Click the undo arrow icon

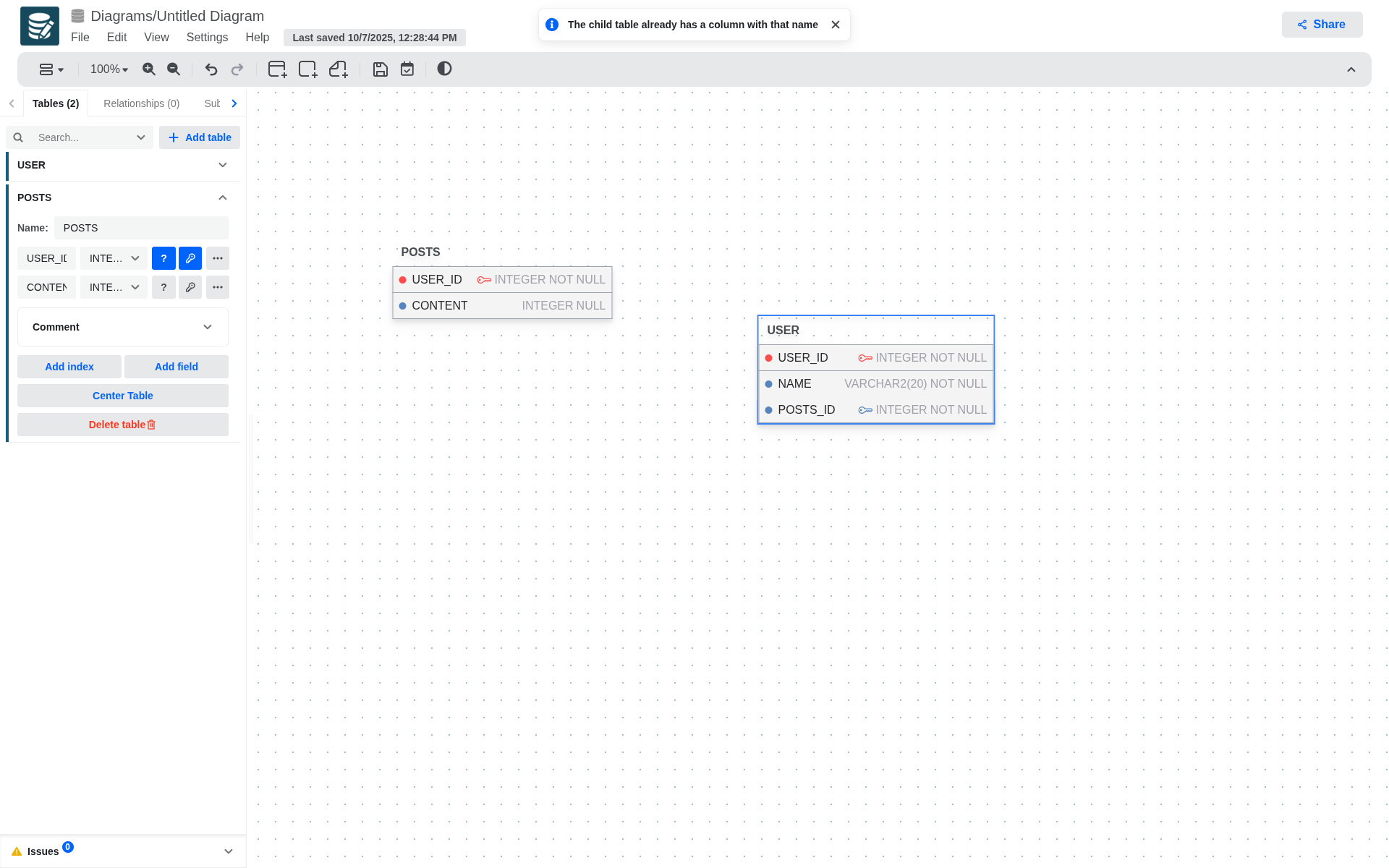pyautogui.click(x=211, y=69)
